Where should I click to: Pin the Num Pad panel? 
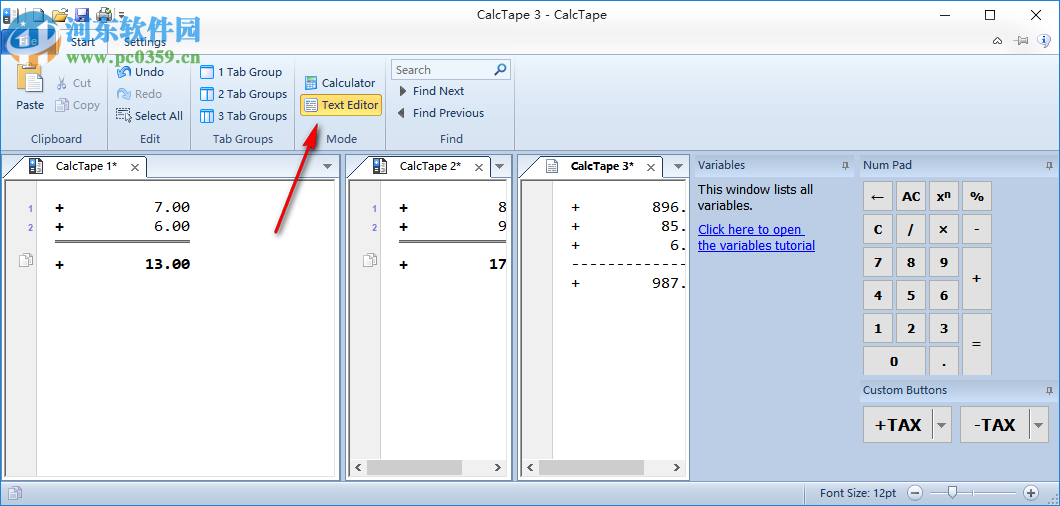point(1049,166)
